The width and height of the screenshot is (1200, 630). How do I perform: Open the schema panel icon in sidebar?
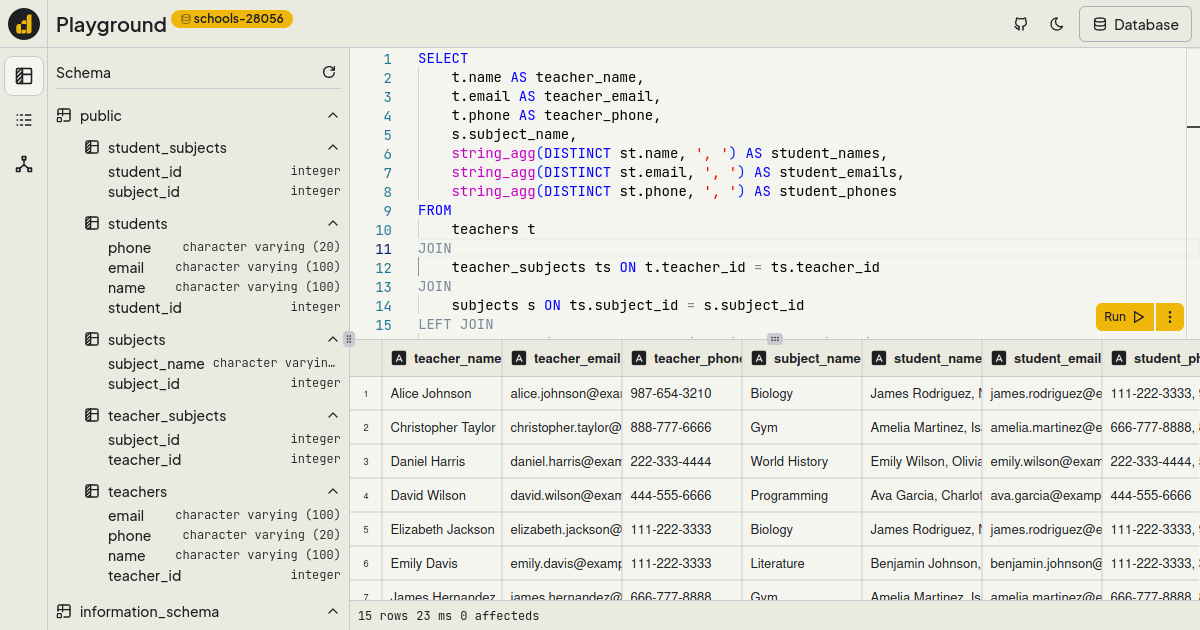(24, 75)
